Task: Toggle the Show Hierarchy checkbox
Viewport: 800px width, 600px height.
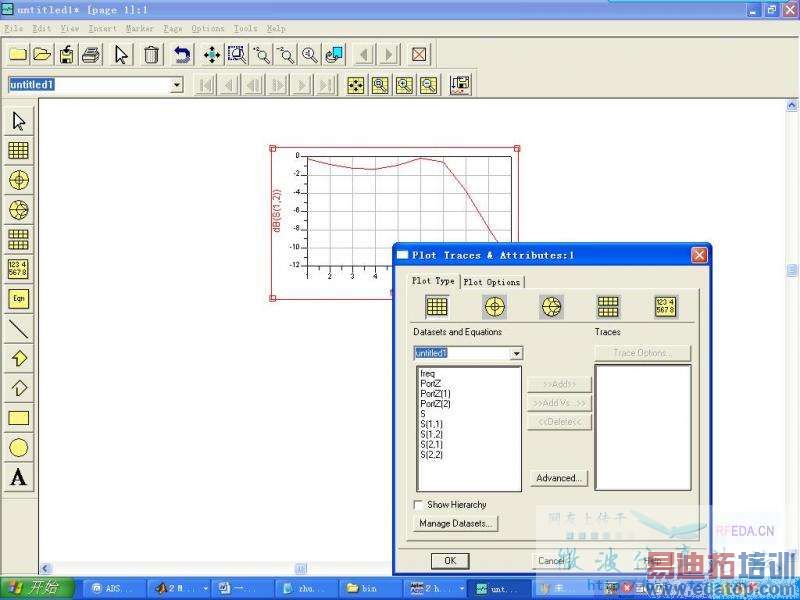Action: tap(418, 505)
